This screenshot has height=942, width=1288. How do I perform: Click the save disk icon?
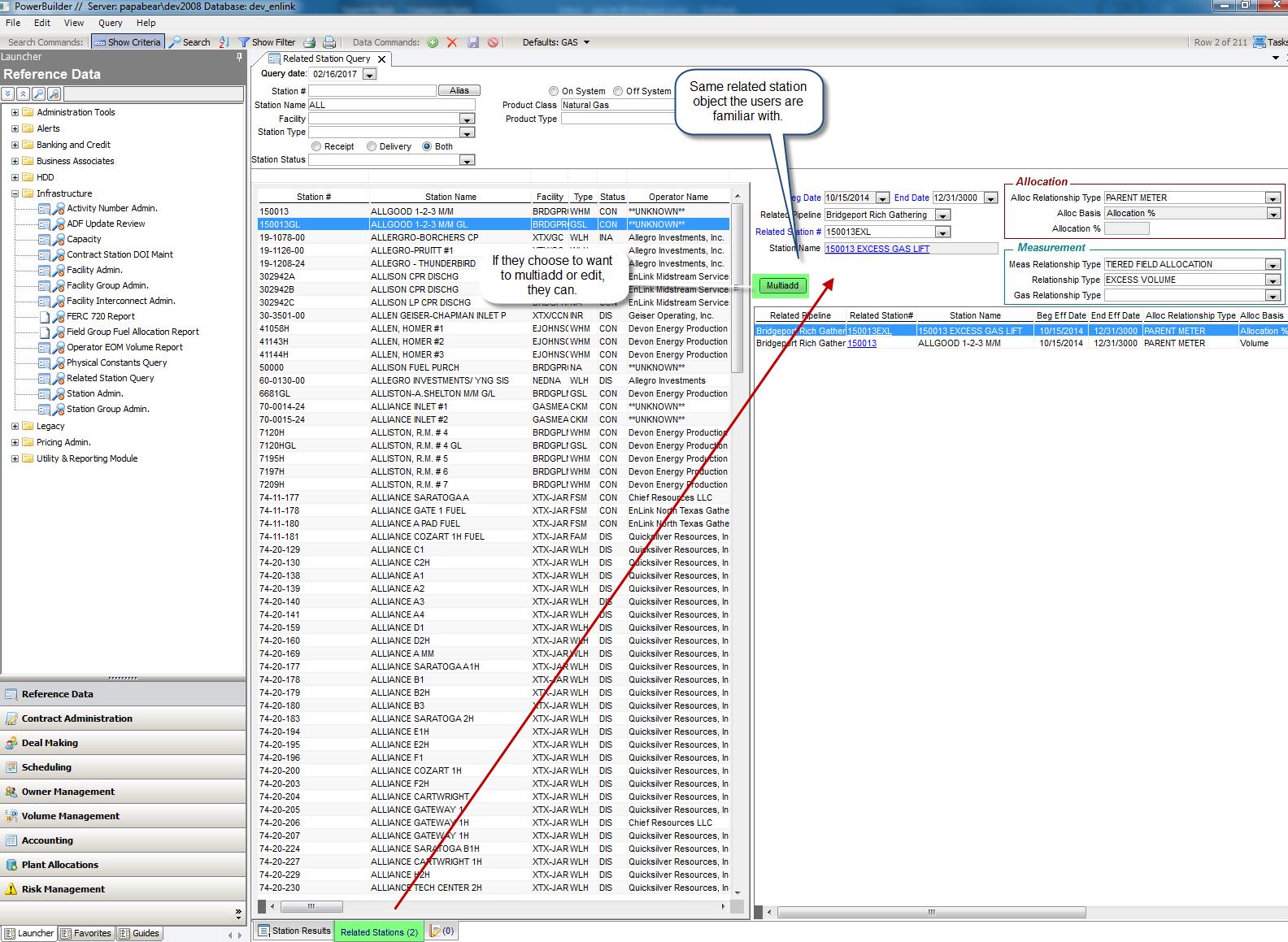coord(473,42)
